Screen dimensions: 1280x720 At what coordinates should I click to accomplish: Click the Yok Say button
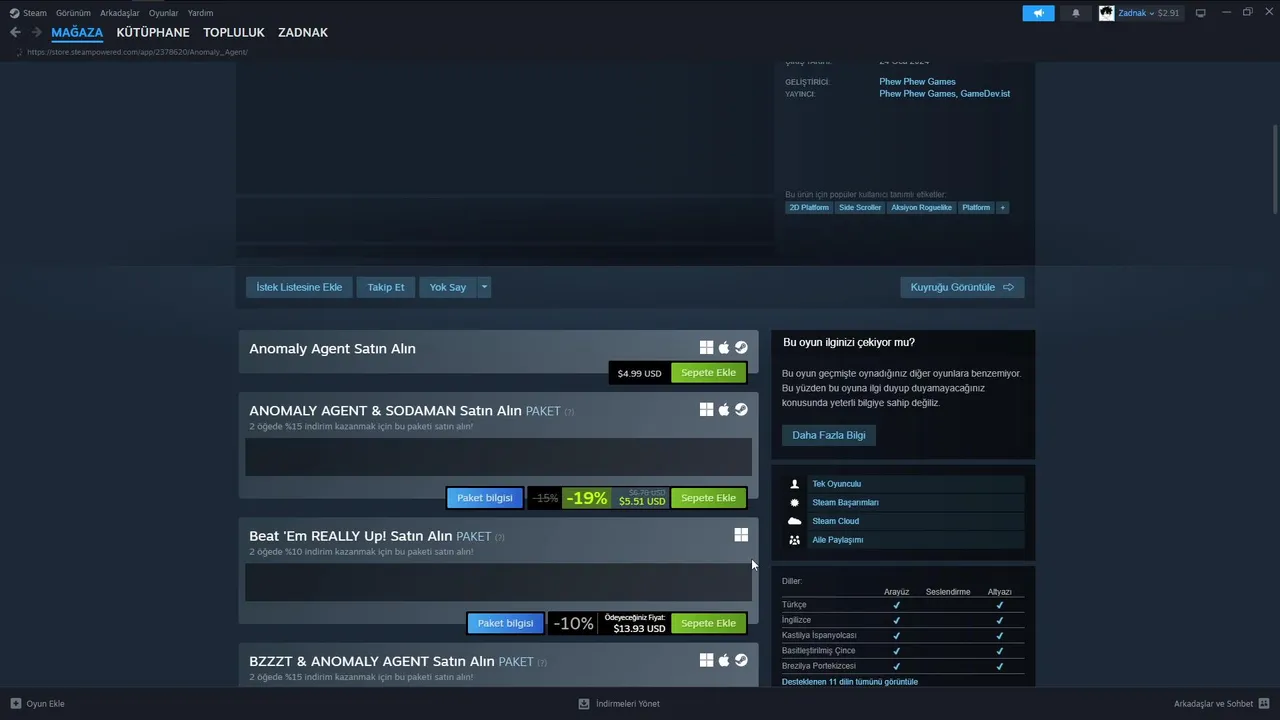[448, 287]
